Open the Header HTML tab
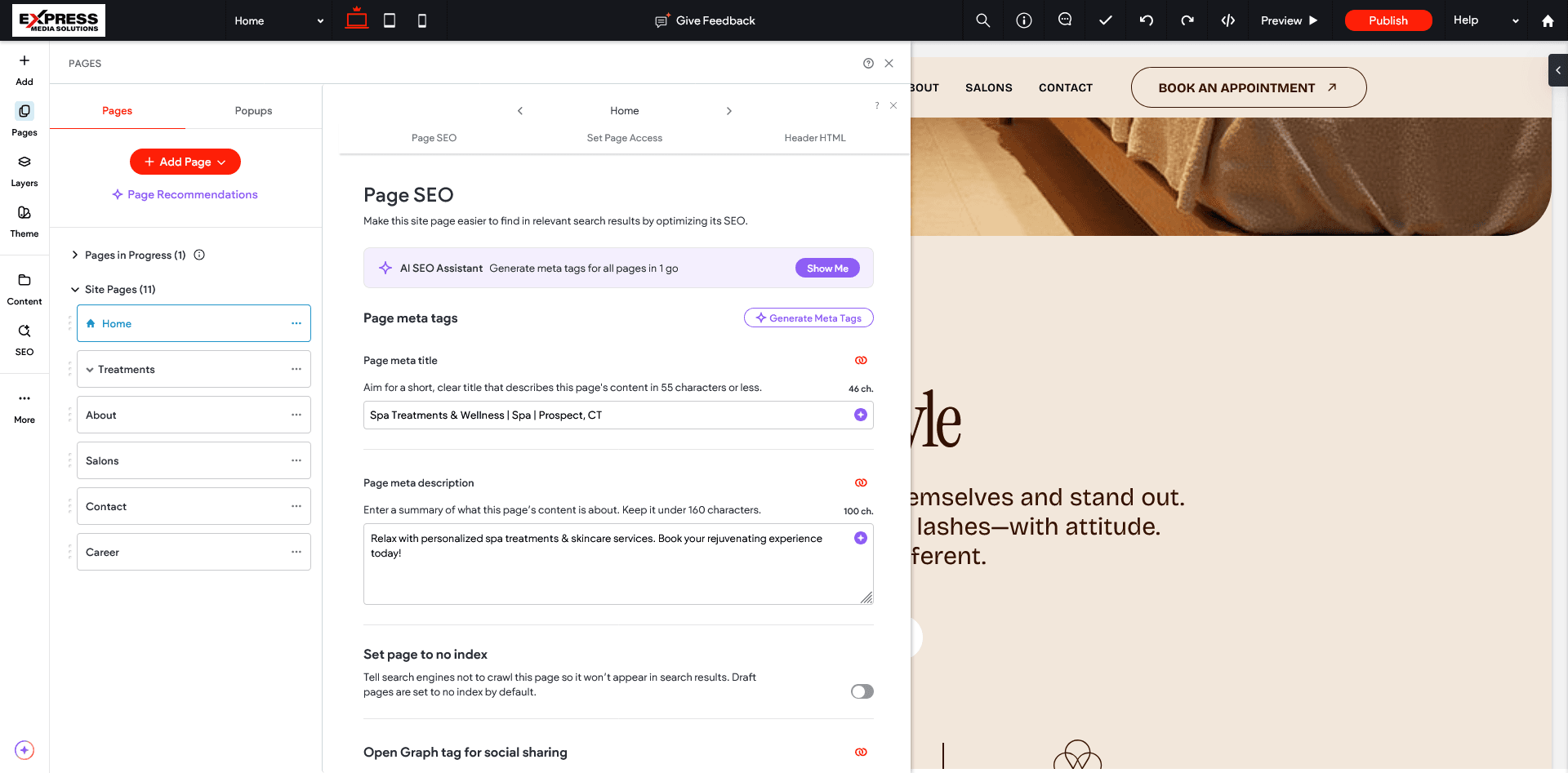The width and height of the screenshot is (1568, 773). [x=814, y=138]
